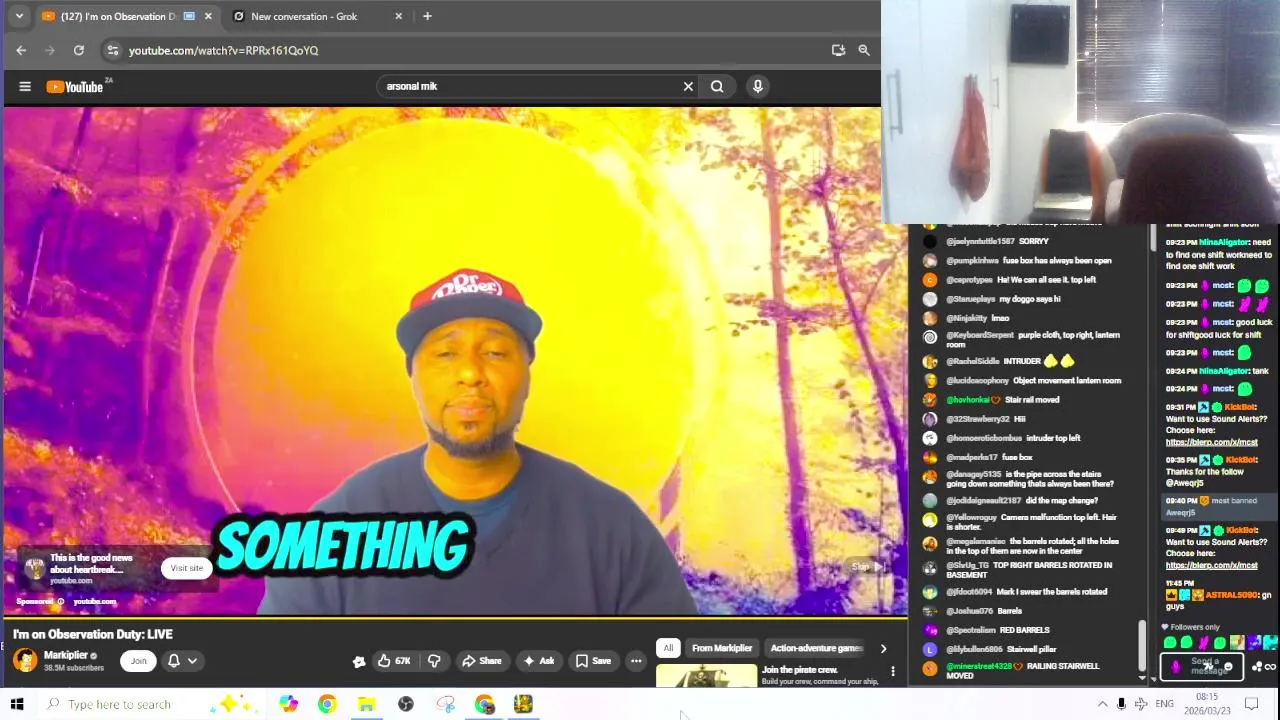Viewport: 1280px width, 720px height.
Task: Open options for the pirate crew ad
Action: point(893,672)
